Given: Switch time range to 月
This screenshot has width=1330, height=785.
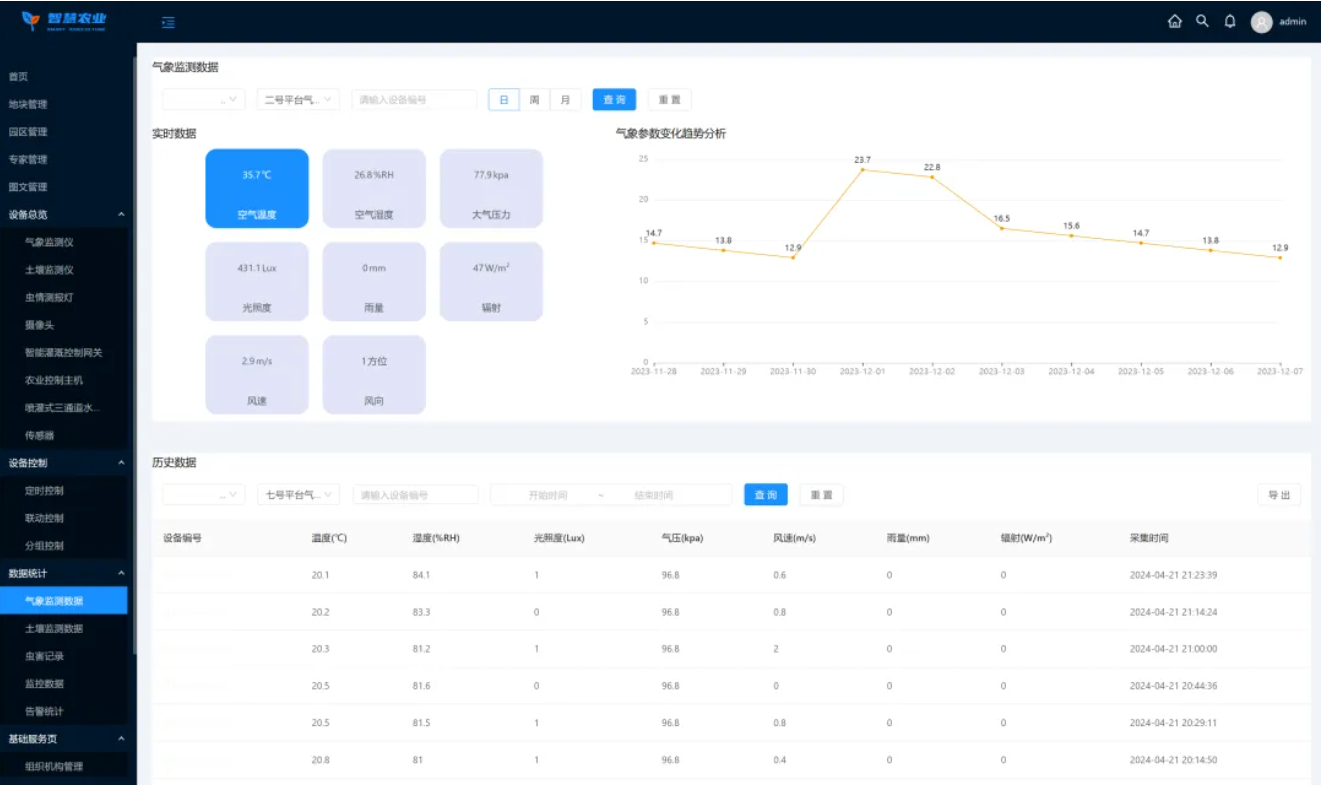Looking at the screenshot, I should (x=565, y=100).
